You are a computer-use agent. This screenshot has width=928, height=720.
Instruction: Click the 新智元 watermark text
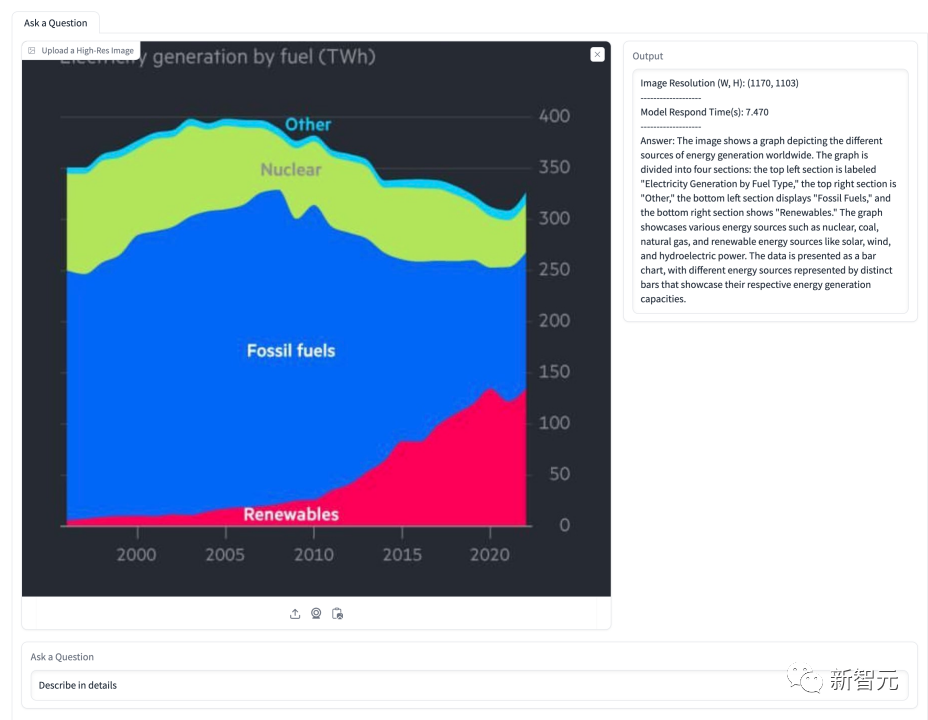coord(864,681)
